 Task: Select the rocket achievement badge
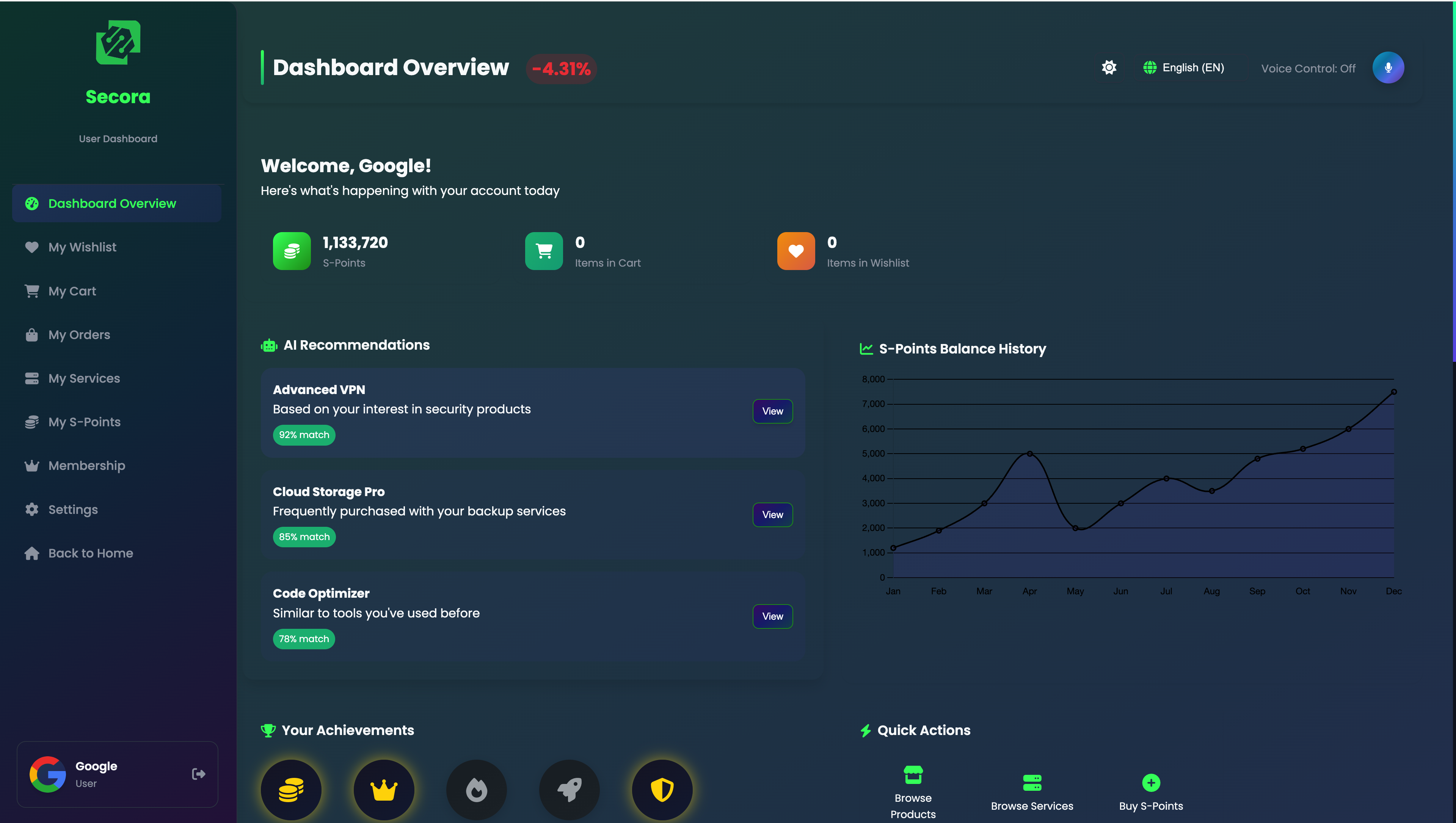point(569,790)
